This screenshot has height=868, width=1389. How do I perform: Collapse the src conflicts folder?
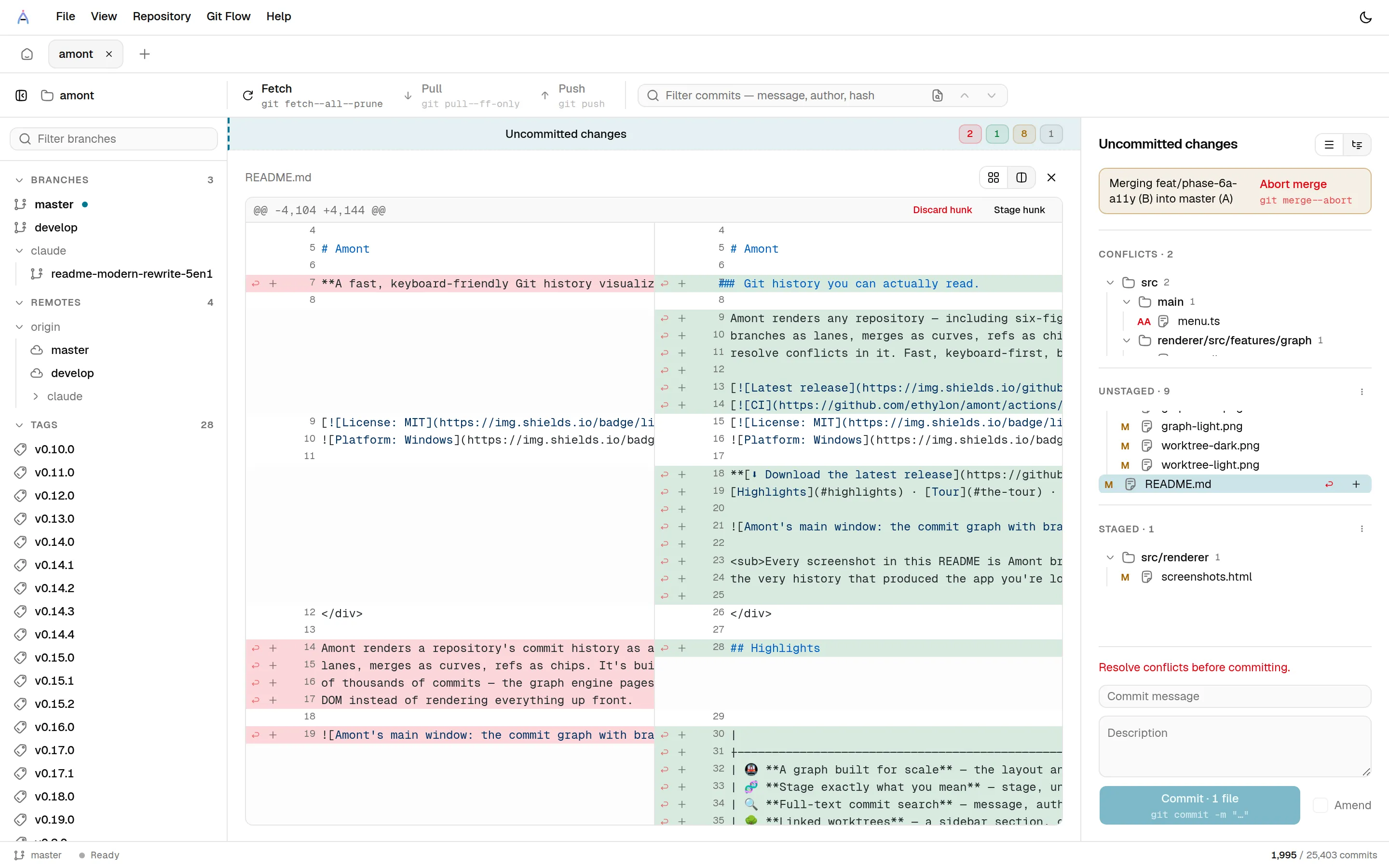coord(1110,283)
